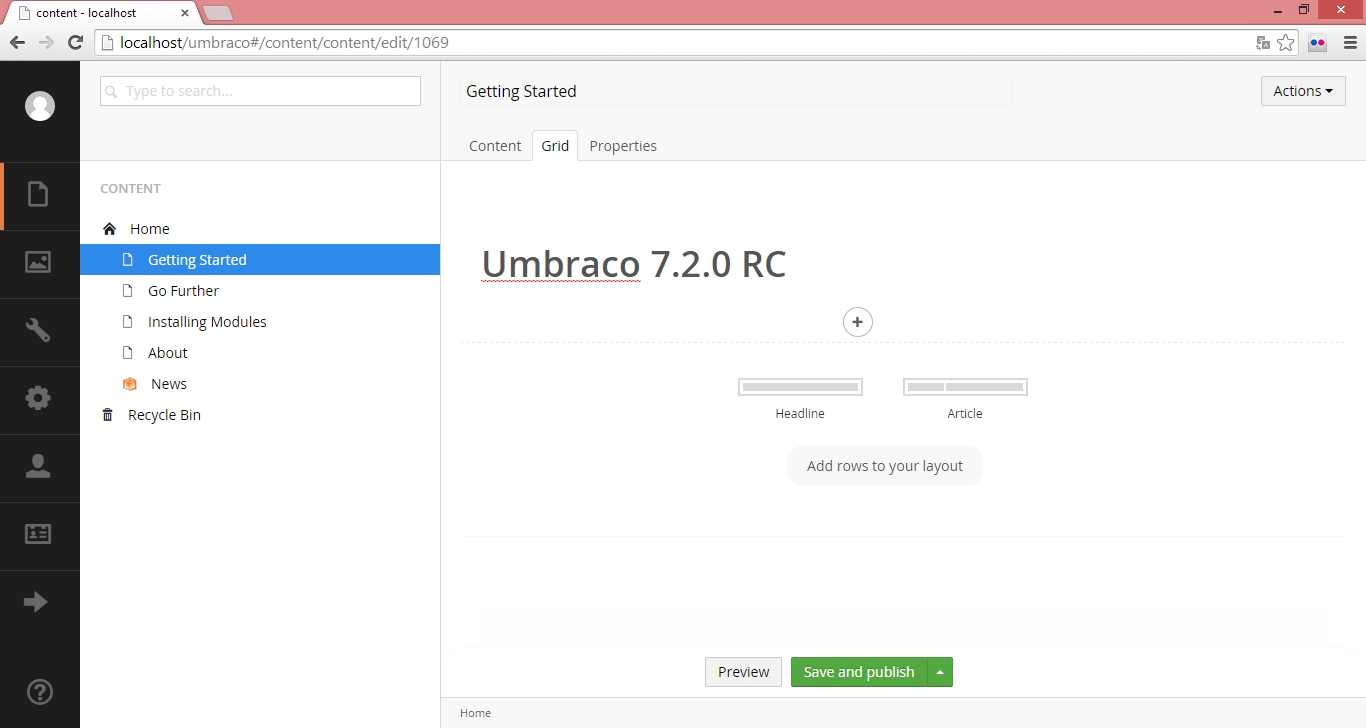Click the plus icon to add content

[x=858, y=322]
